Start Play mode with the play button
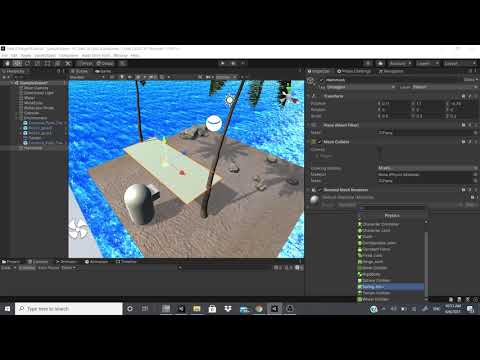This screenshot has height=360, width=480. pos(223,63)
